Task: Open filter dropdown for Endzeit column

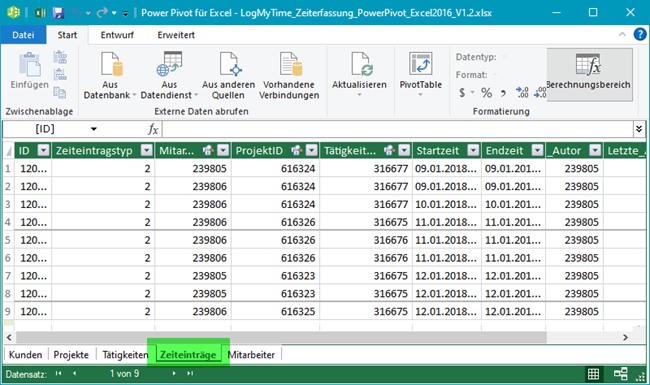Action: [538, 150]
